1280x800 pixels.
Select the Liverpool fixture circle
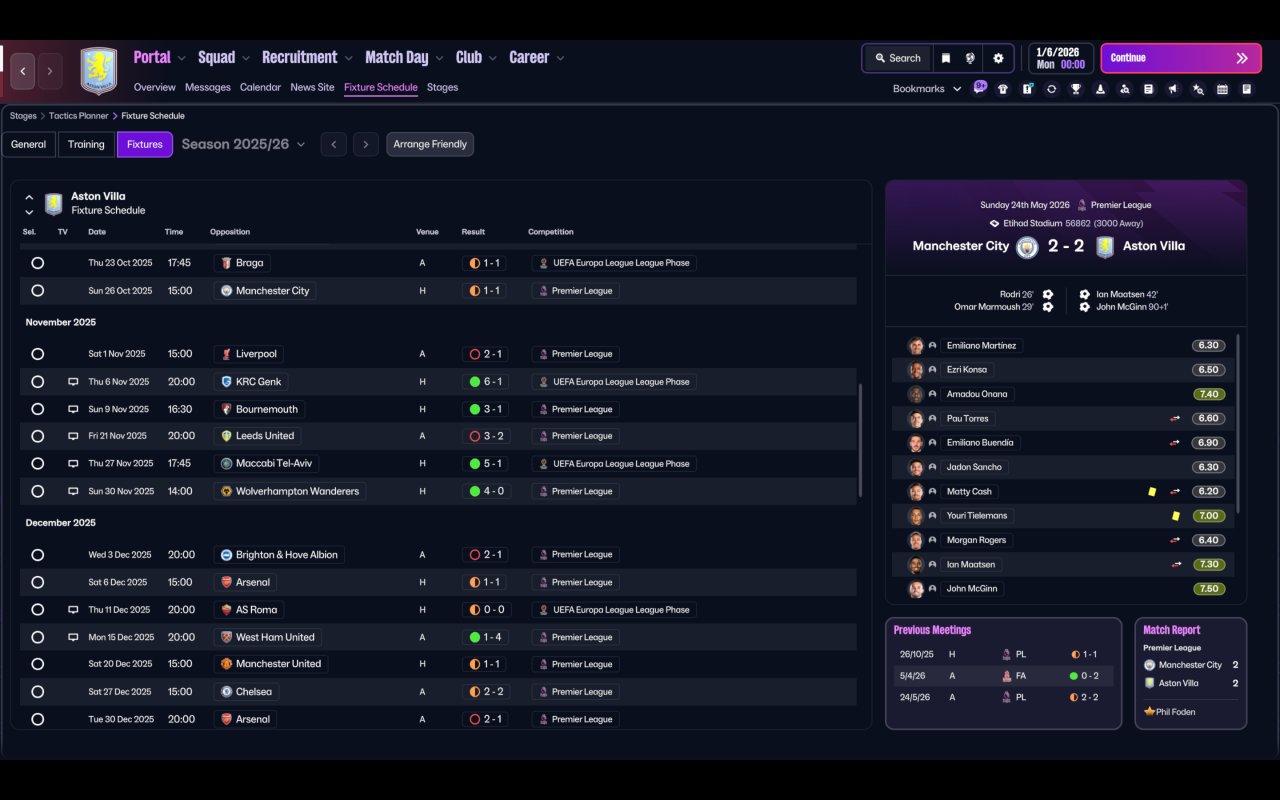coord(37,354)
